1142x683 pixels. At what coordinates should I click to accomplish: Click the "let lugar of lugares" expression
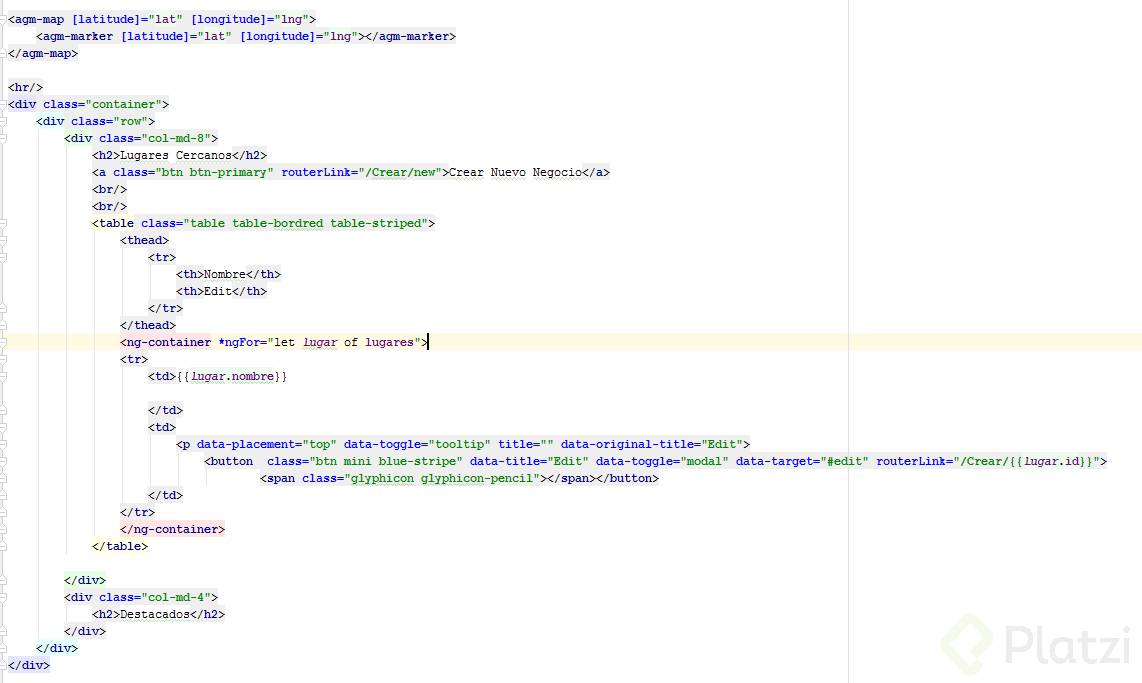pos(344,342)
